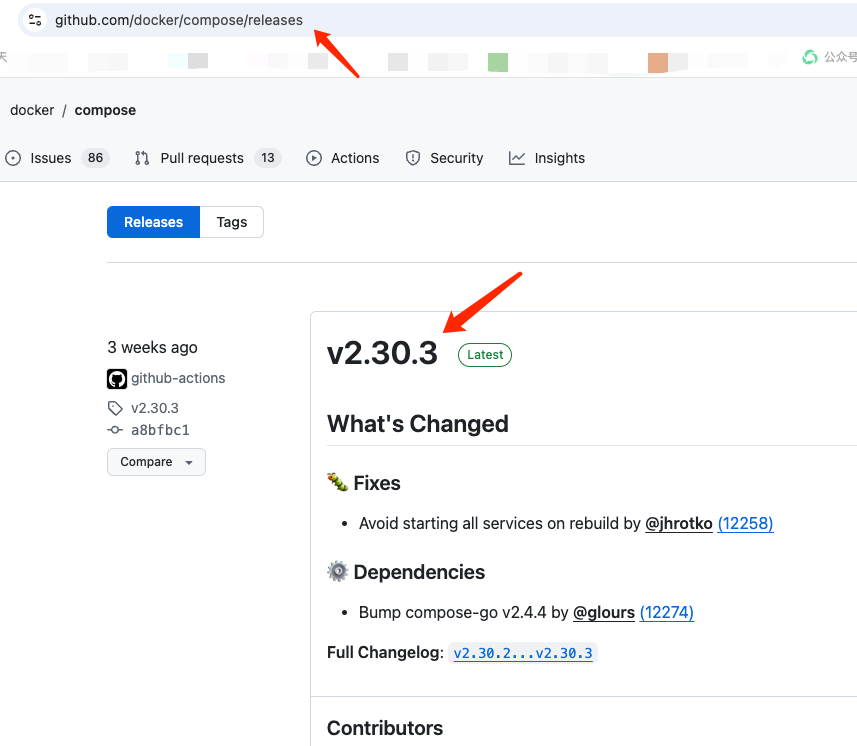
Task: Click the site info icon in address bar
Action: click(x=35, y=20)
